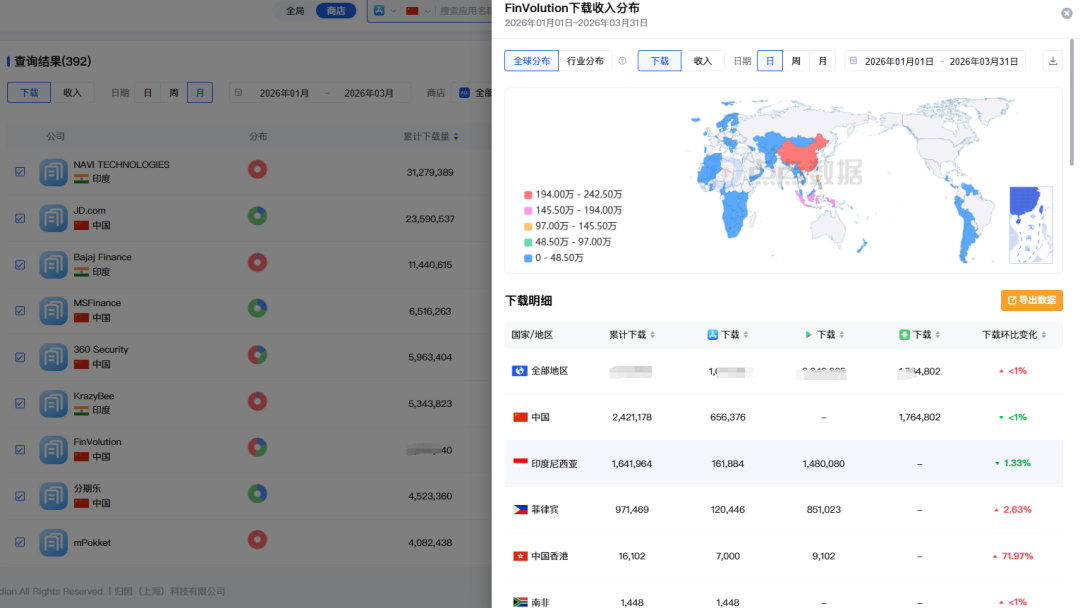Toggle FinVolution row checkbox
The width and height of the screenshot is (1080, 608).
20,450
